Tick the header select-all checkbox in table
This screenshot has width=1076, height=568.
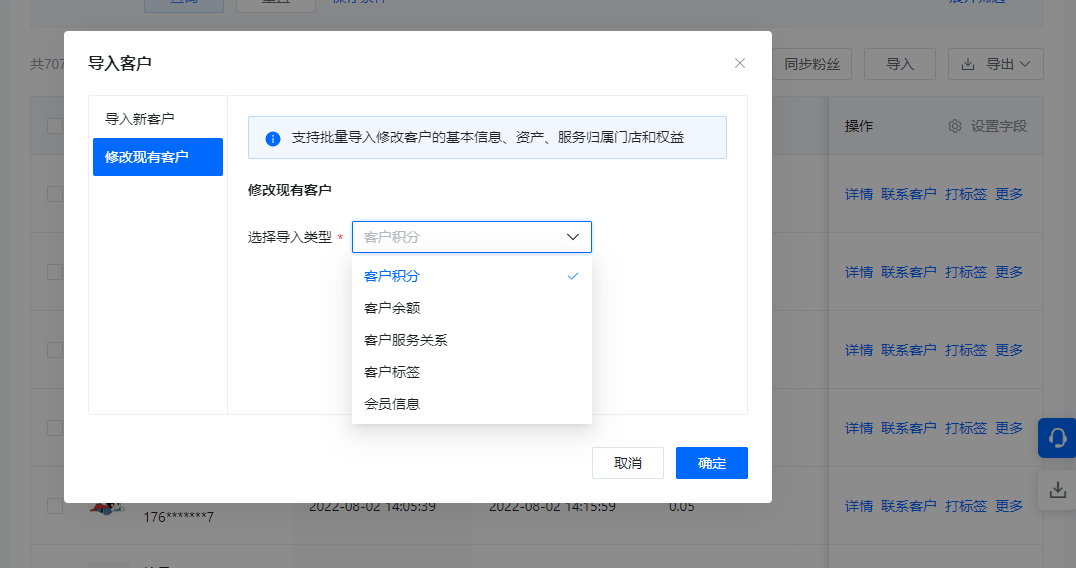(54, 126)
